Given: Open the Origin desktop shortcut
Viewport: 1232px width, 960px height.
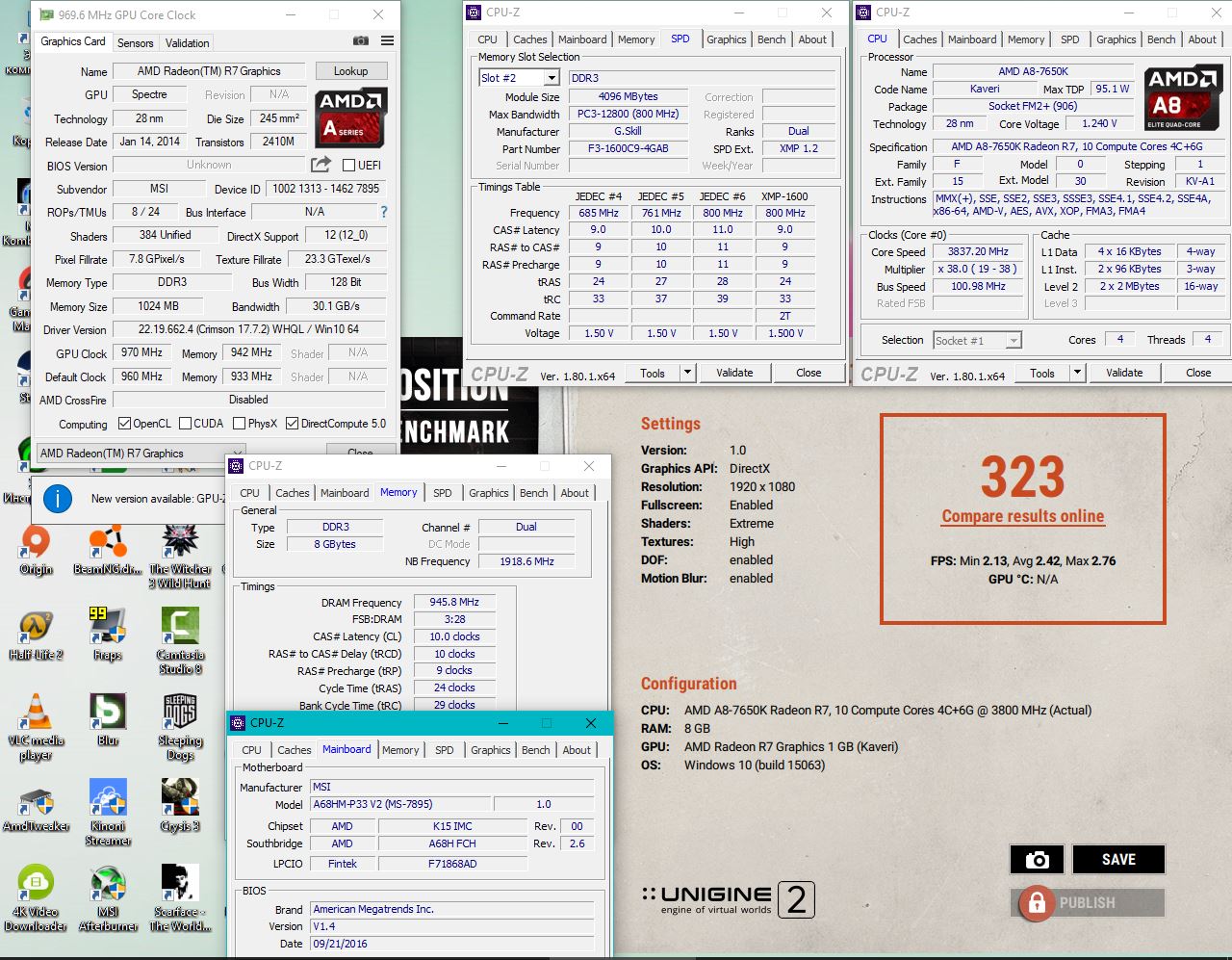Looking at the screenshot, I should coord(36,552).
